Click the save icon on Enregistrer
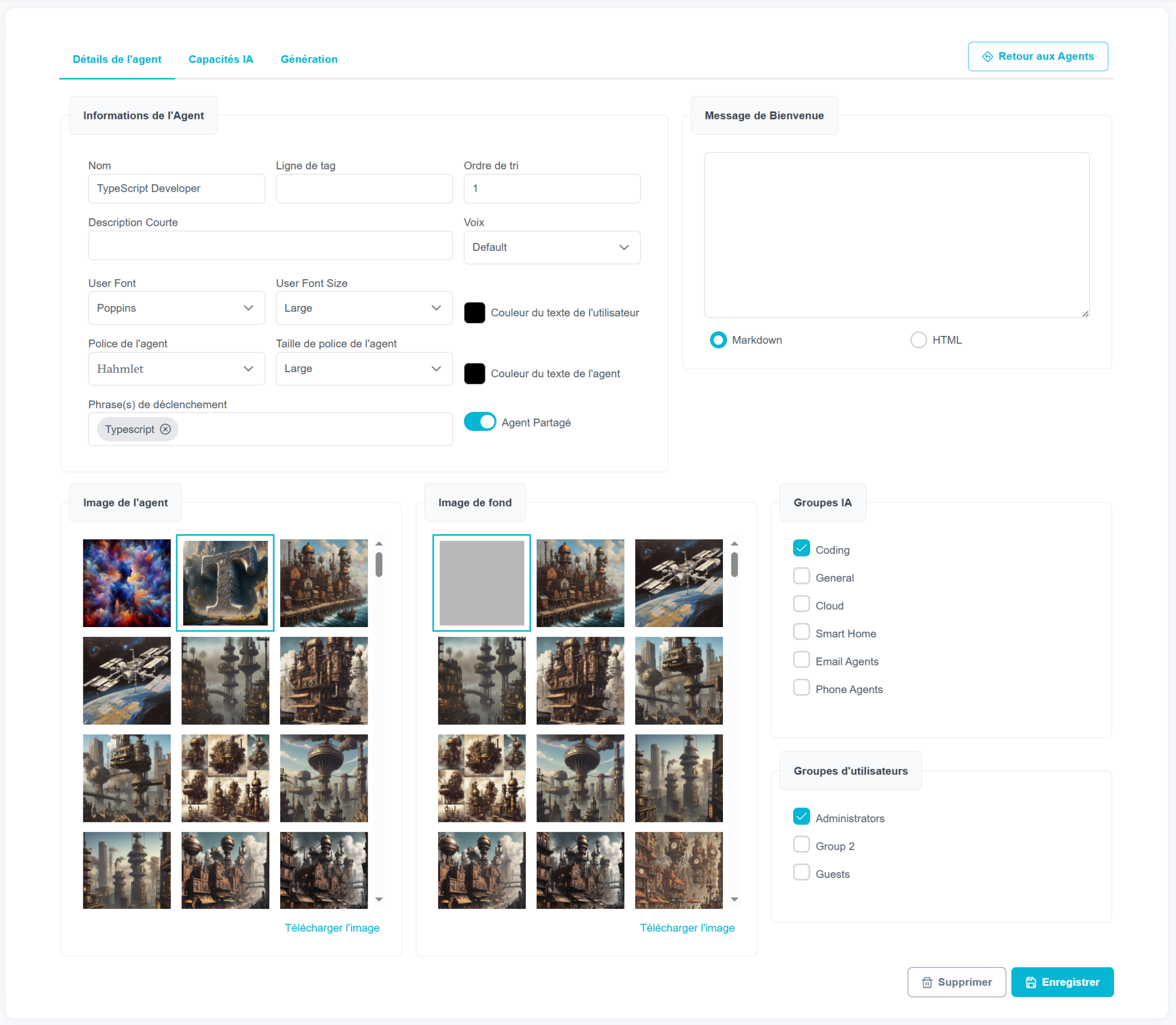 pos(1031,983)
